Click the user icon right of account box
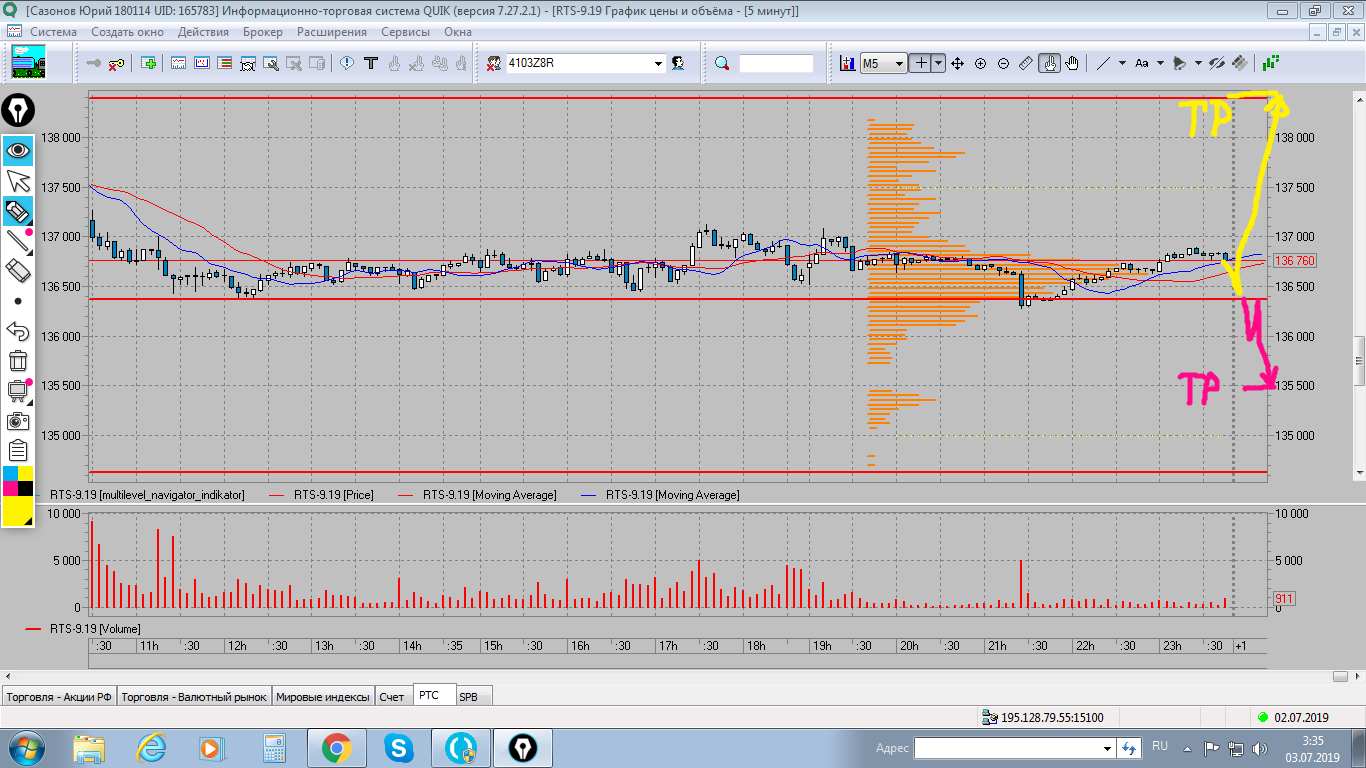This screenshot has height=768, width=1366. pos(678,63)
